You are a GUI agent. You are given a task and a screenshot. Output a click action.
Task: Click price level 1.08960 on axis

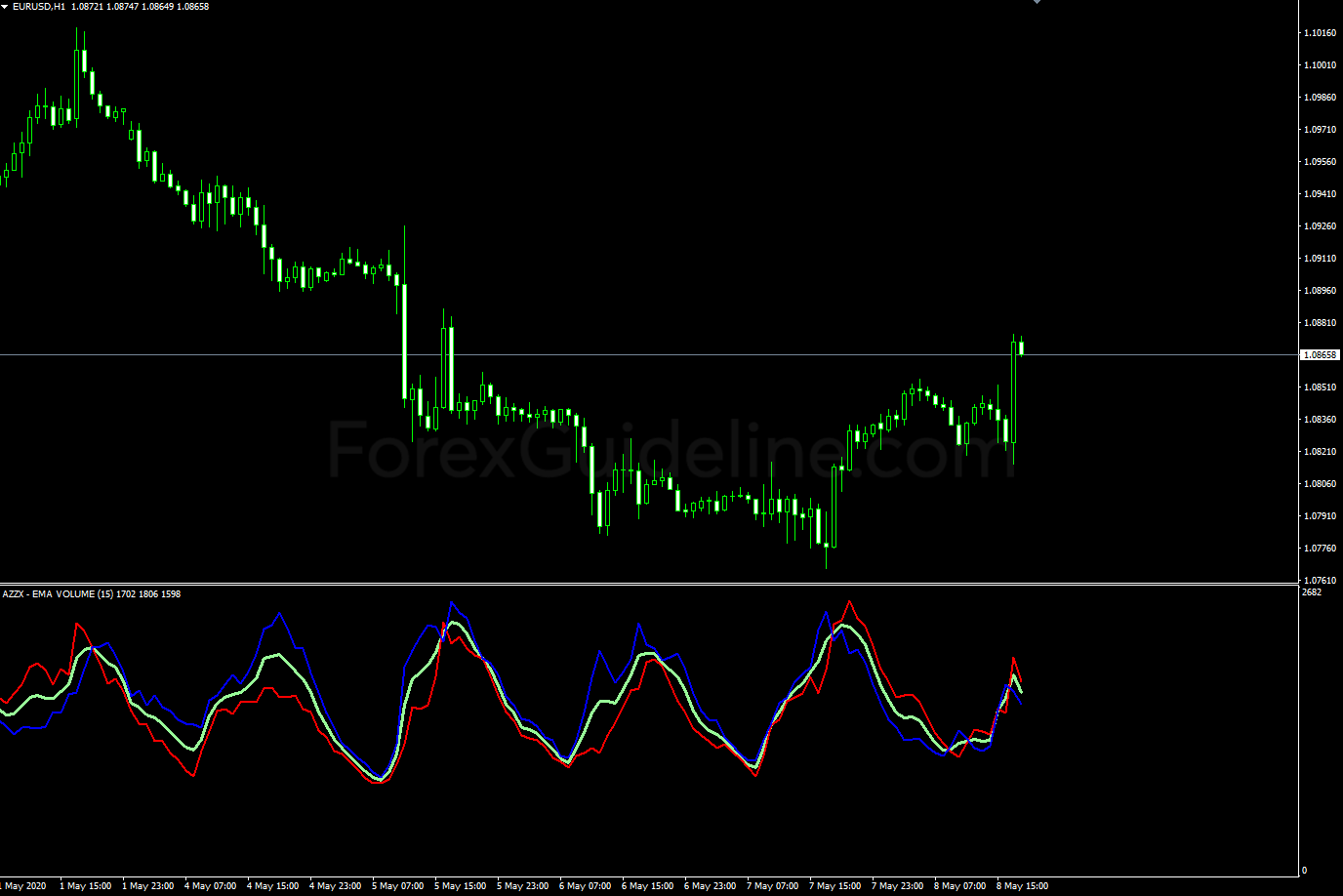click(x=1321, y=291)
